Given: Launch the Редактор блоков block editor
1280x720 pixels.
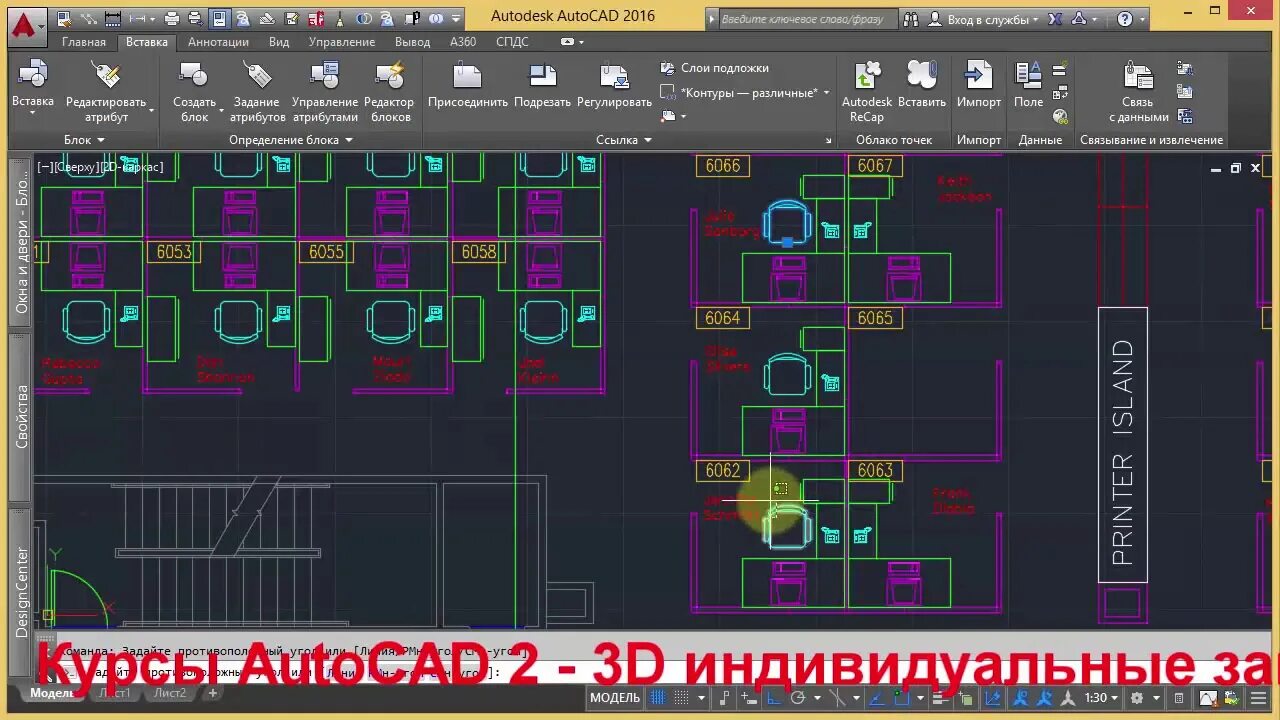Looking at the screenshot, I should pos(389,91).
